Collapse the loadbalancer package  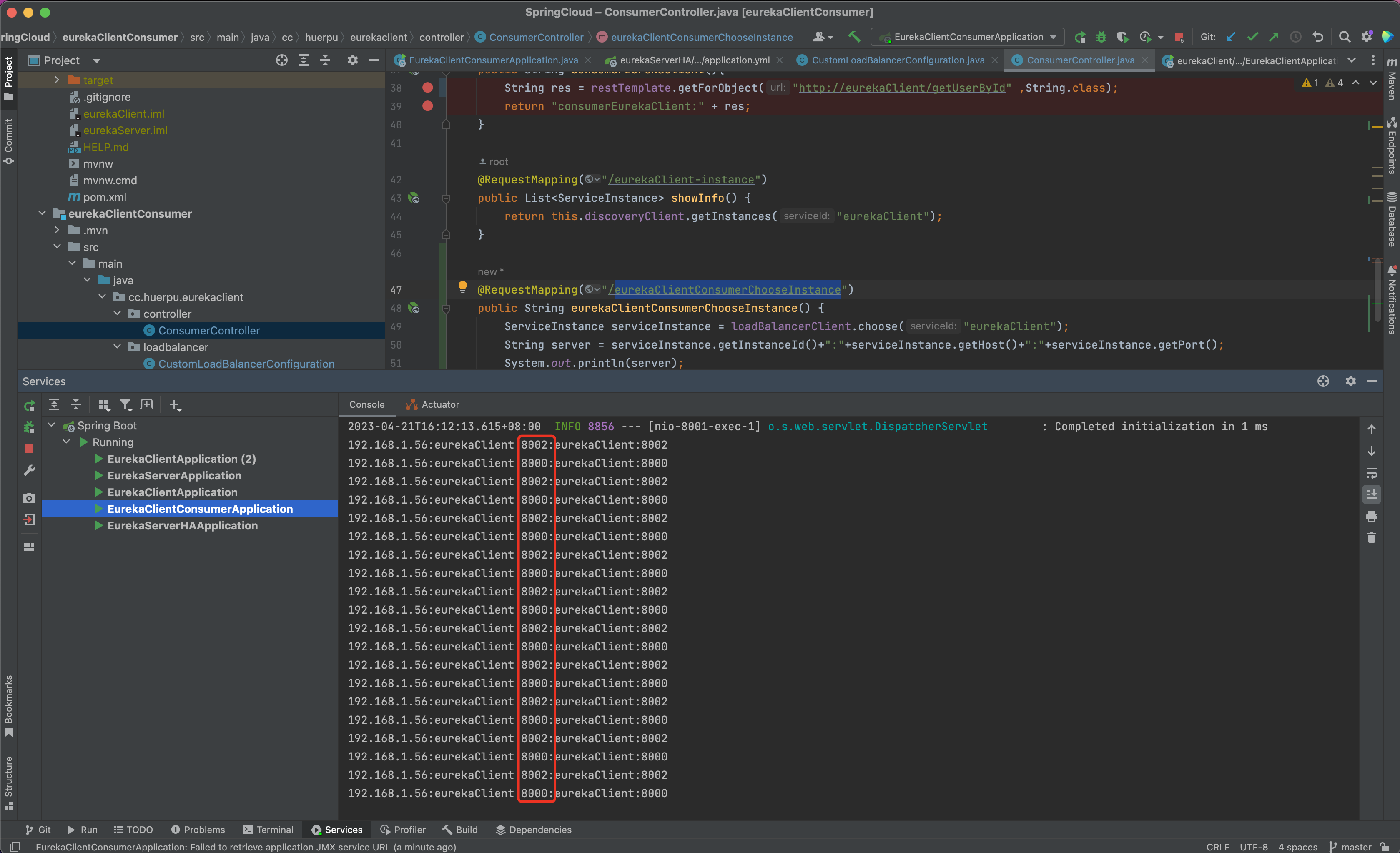point(117,346)
